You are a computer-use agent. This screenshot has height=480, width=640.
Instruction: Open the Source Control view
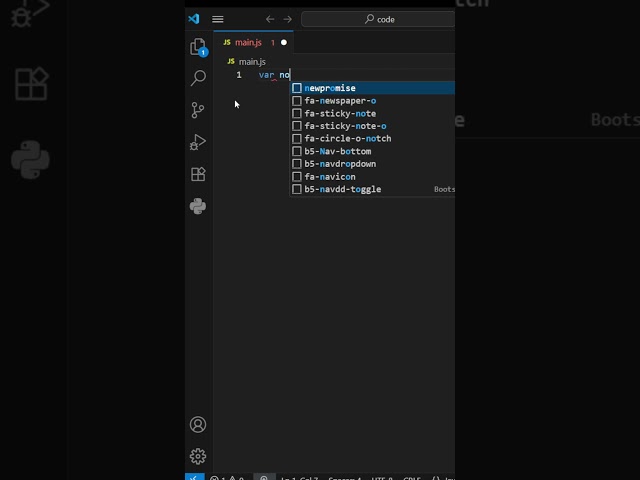pyautogui.click(x=198, y=110)
